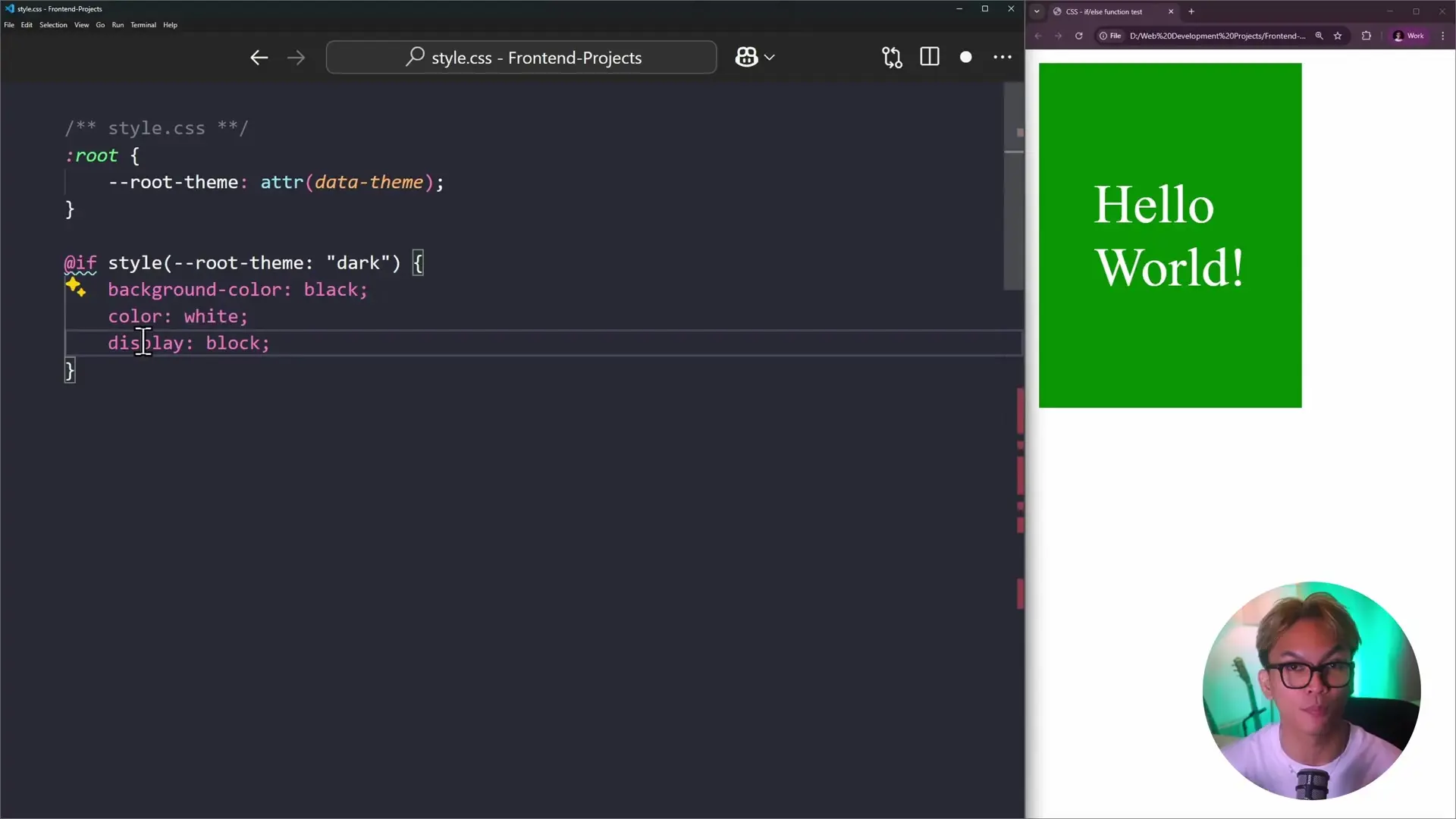This screenshot has height=819, width=1456.
Task: Maximize the VS Code window
Action: (985, 9)
